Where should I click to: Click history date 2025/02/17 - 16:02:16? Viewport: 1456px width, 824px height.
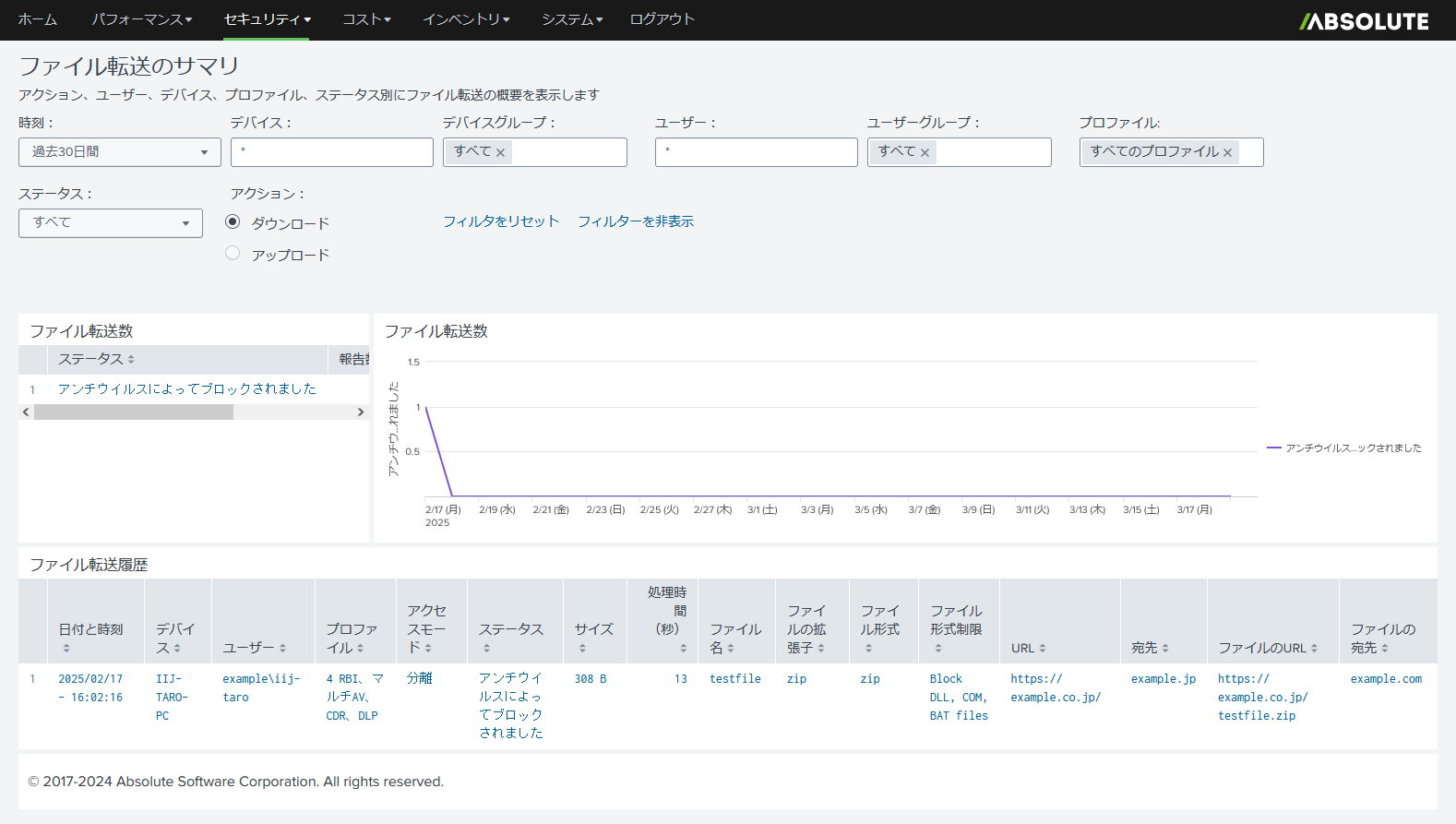[x=90, y=687]
